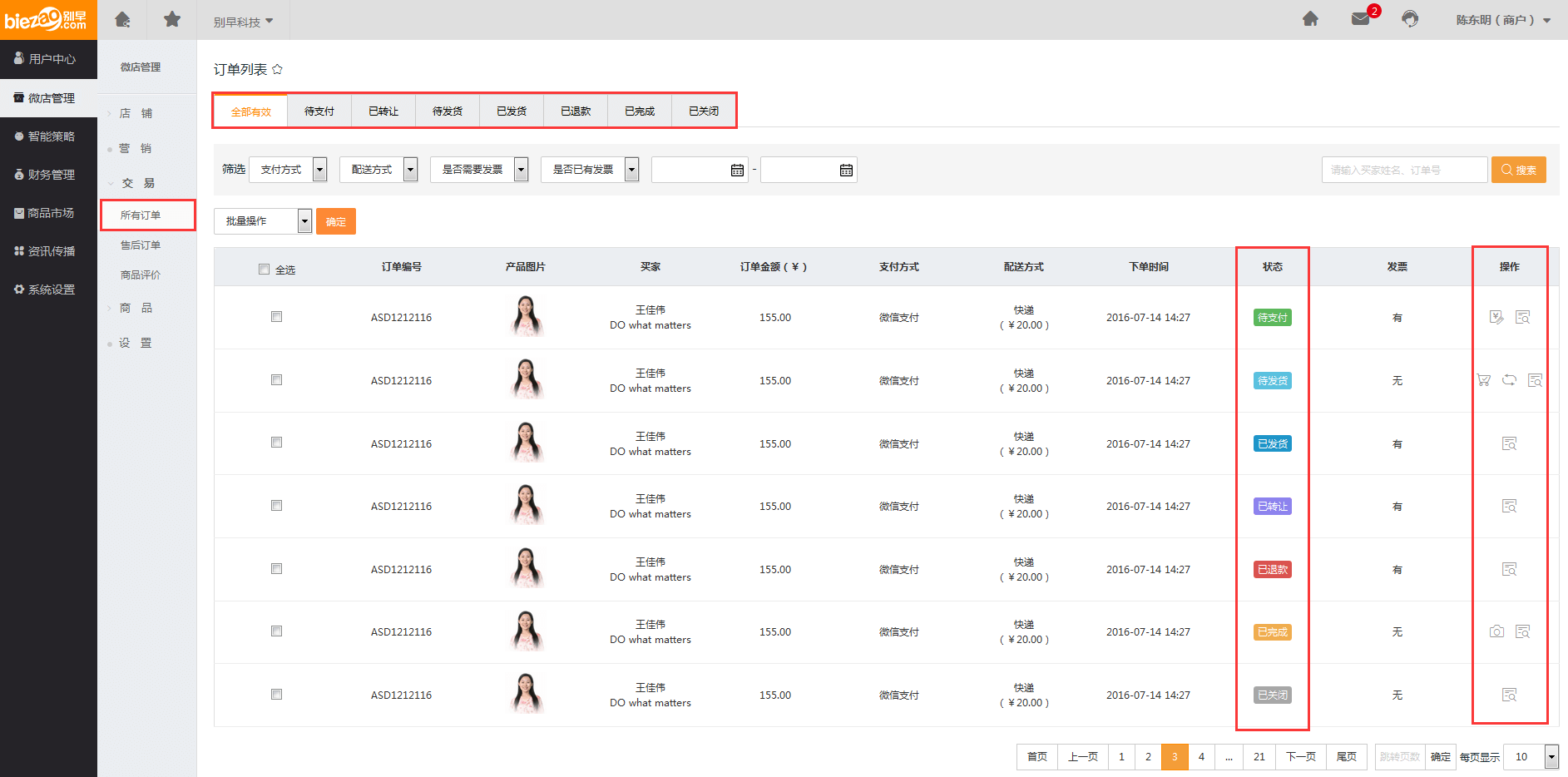This screenshot has height=777, width=1568.
Task: Click the customer service headset icon
Action: 1410,18
